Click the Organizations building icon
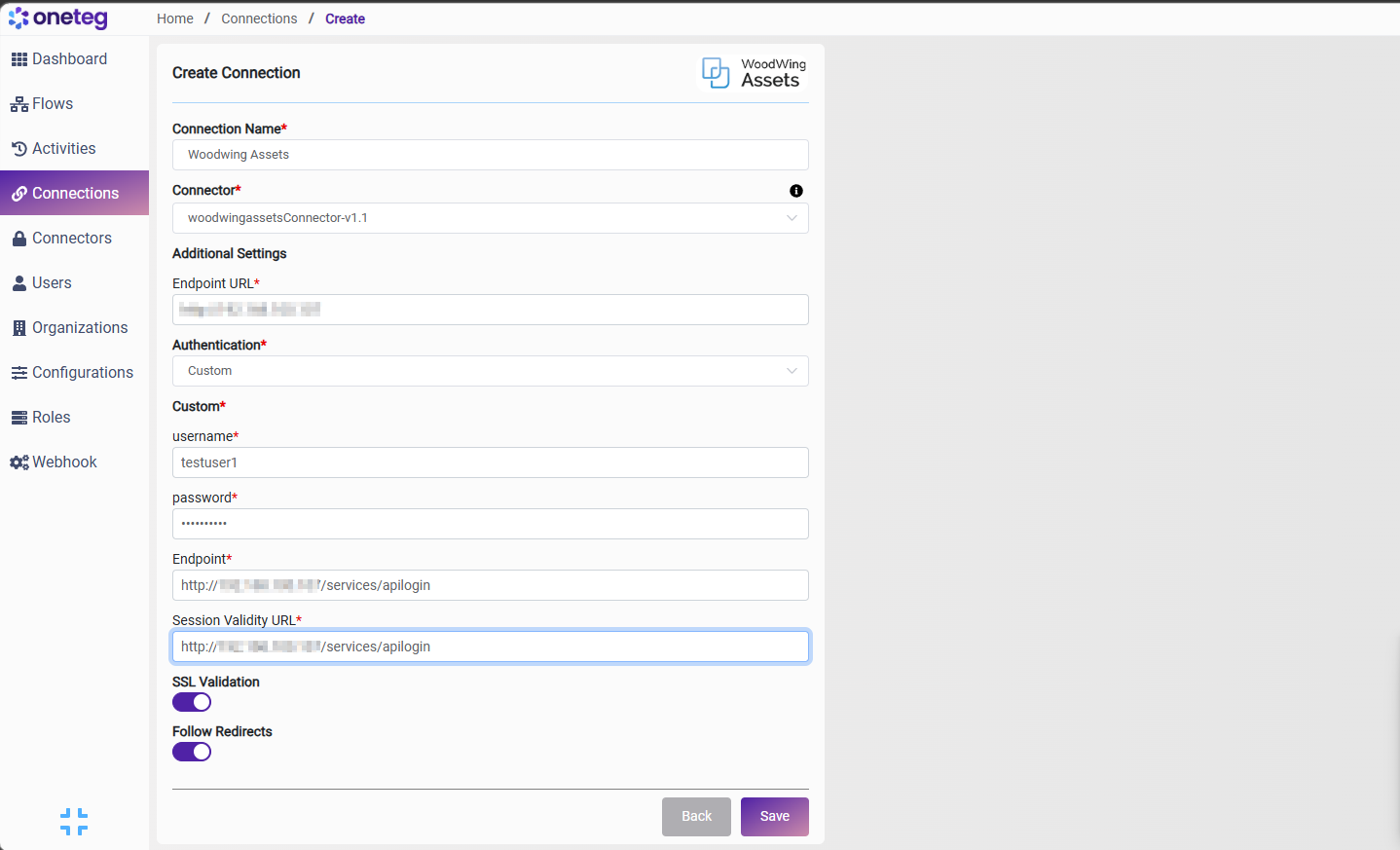 19,328
